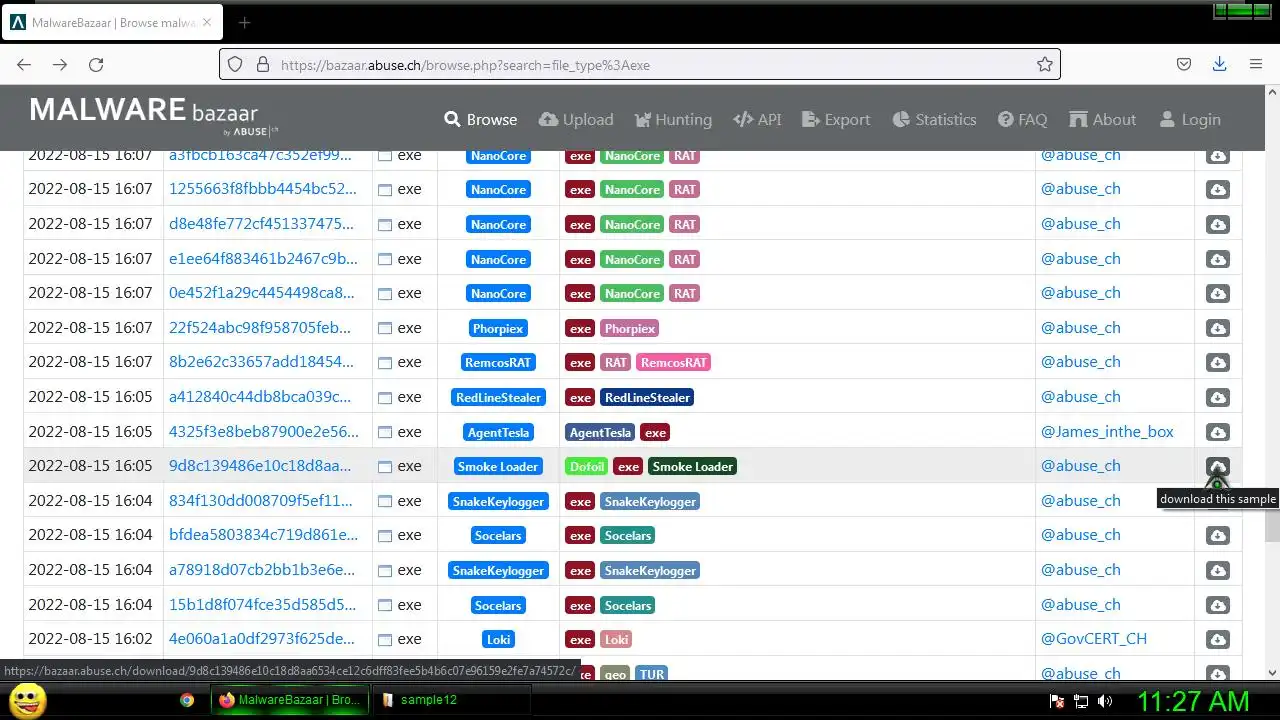
Task: Click the Smoke Loader signature badge
Action: [498, 467]
